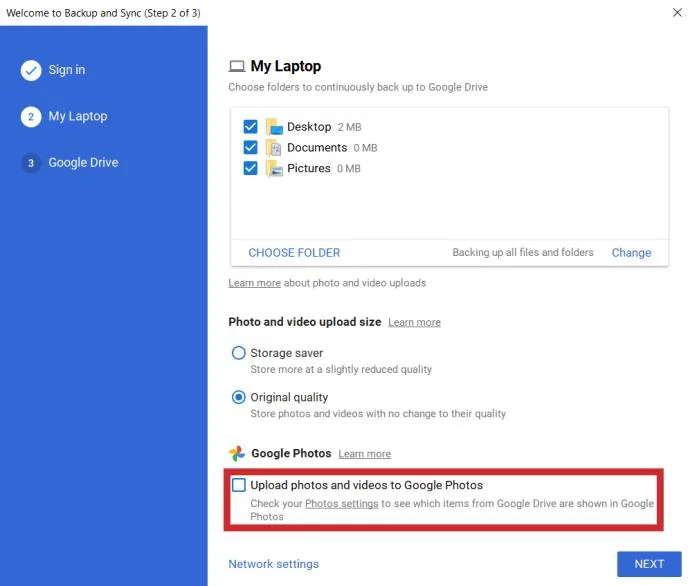Click the Documents folder name

(x=317, y=147)
